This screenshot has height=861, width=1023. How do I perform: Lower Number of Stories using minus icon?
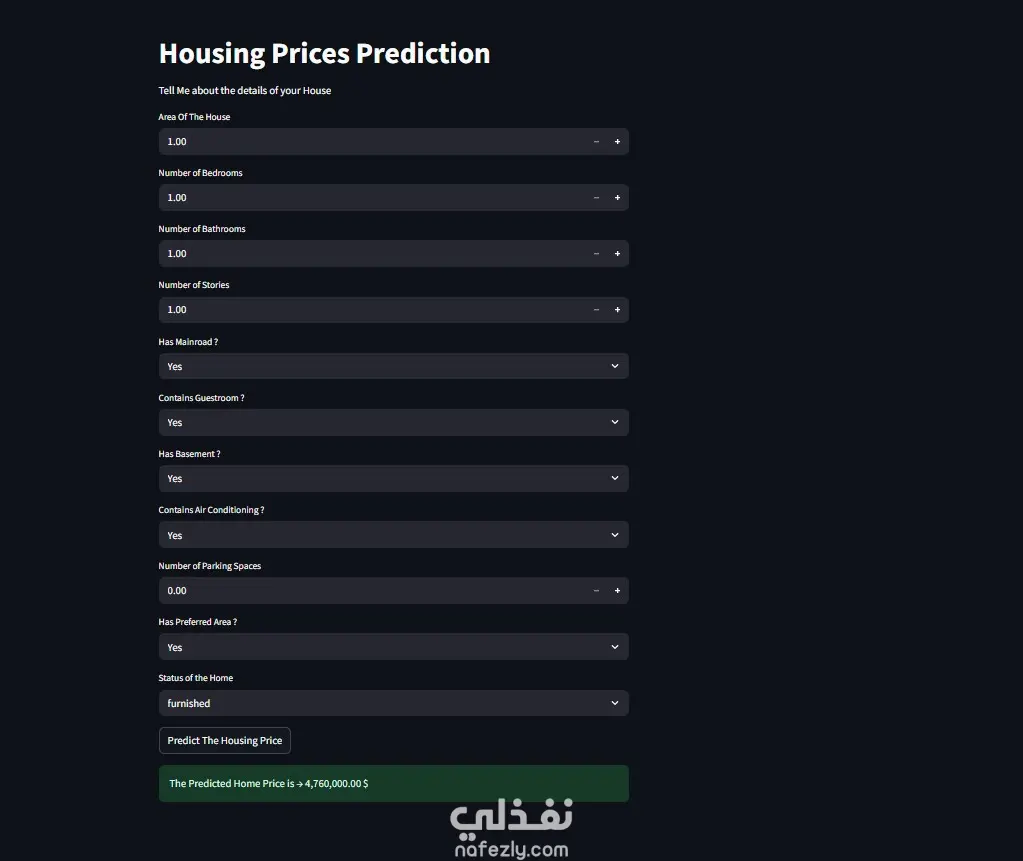tap(596, 310)
